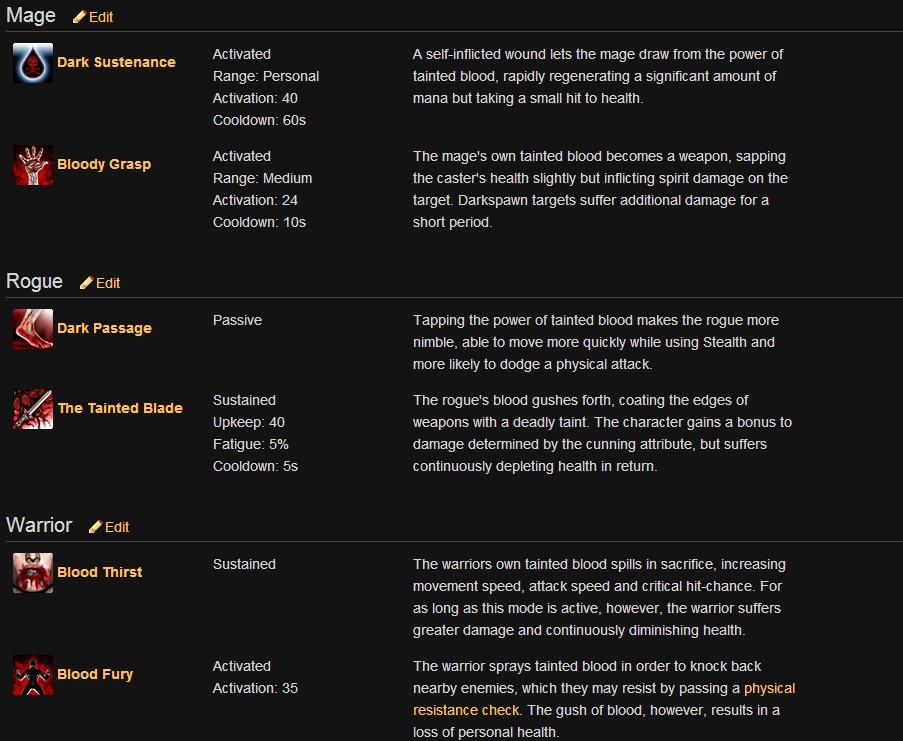The height and width of the screenshot is (741, 903).
Task: Open the Blood Thirst link
Action: pyautogui.click(x=100, y=572)
